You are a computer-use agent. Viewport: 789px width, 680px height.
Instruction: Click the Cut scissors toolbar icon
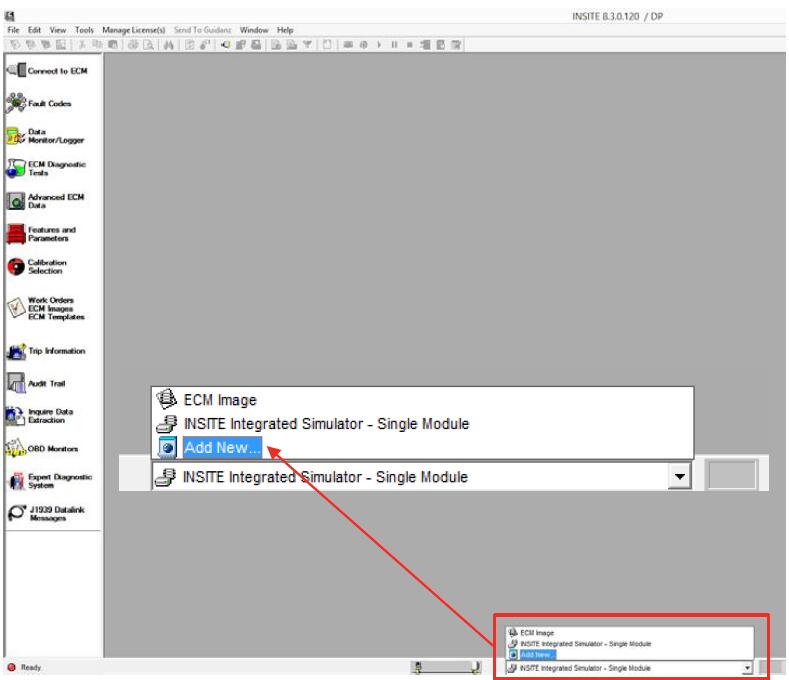pos(82,45)
